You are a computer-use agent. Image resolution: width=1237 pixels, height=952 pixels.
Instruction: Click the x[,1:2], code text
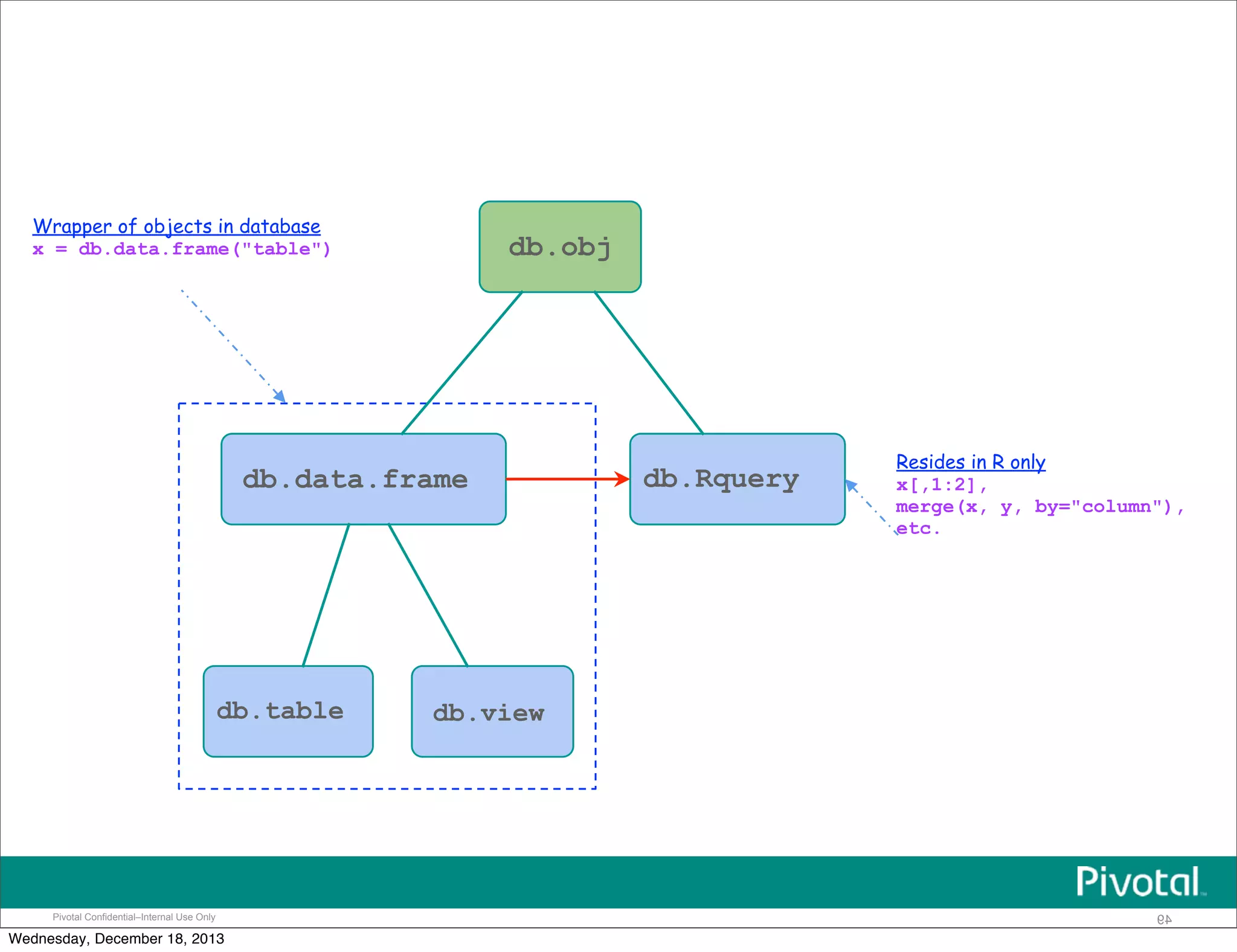[x=940, y=485]
